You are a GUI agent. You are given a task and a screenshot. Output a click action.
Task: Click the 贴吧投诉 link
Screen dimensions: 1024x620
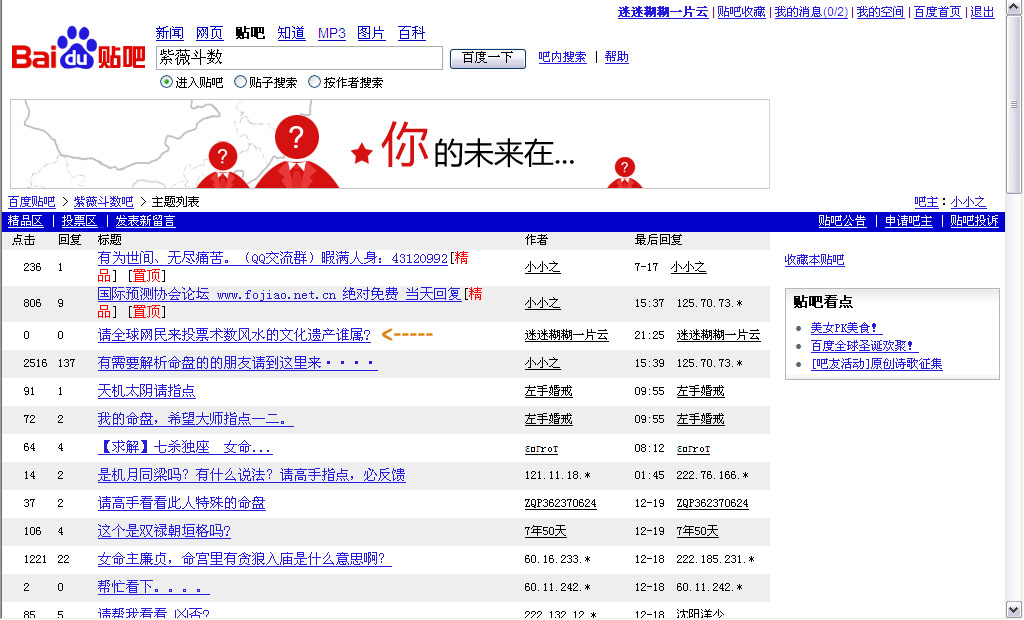[x=974, y=221]
